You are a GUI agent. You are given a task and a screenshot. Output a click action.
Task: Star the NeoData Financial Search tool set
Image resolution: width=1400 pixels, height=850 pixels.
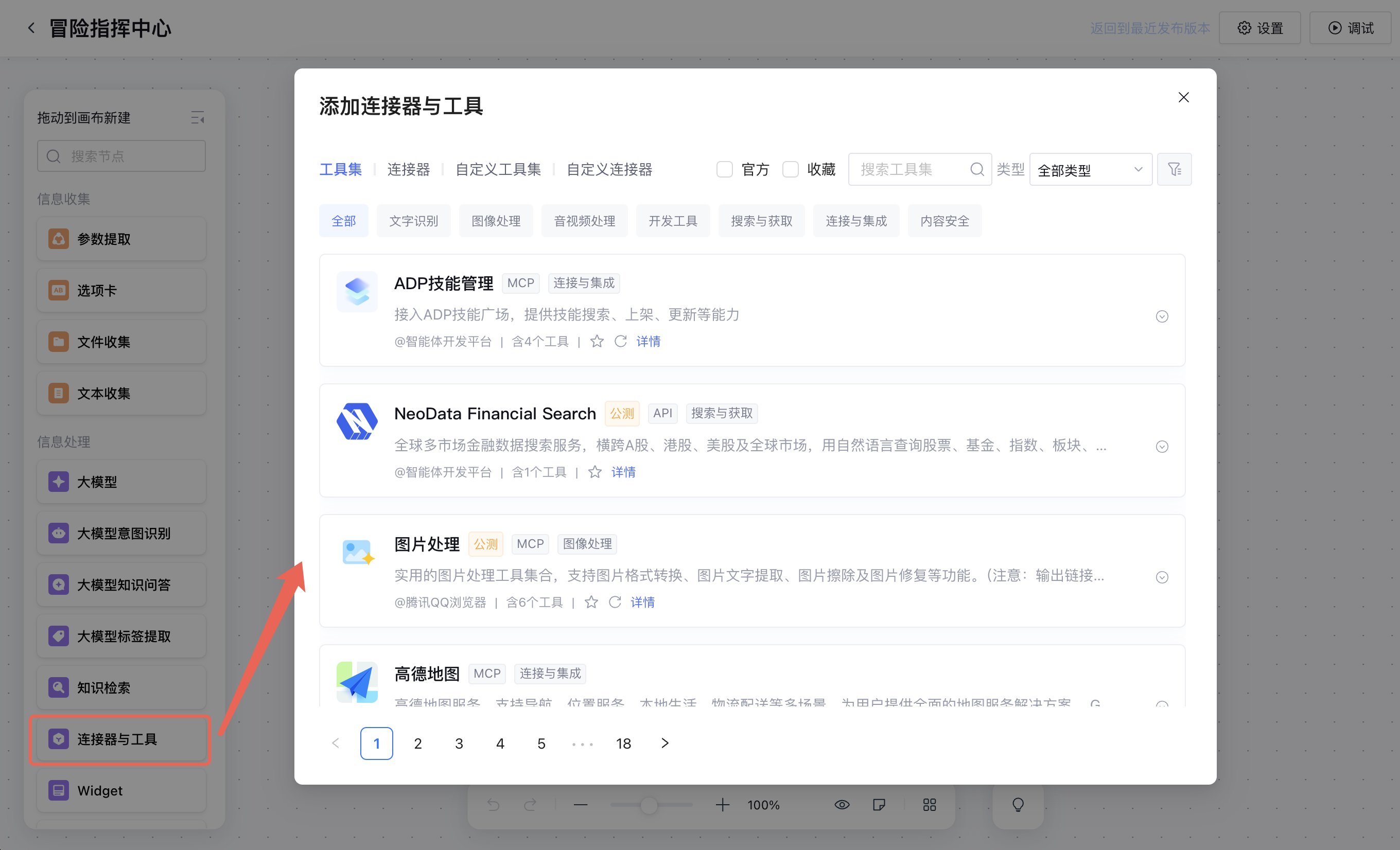(594, 472)
